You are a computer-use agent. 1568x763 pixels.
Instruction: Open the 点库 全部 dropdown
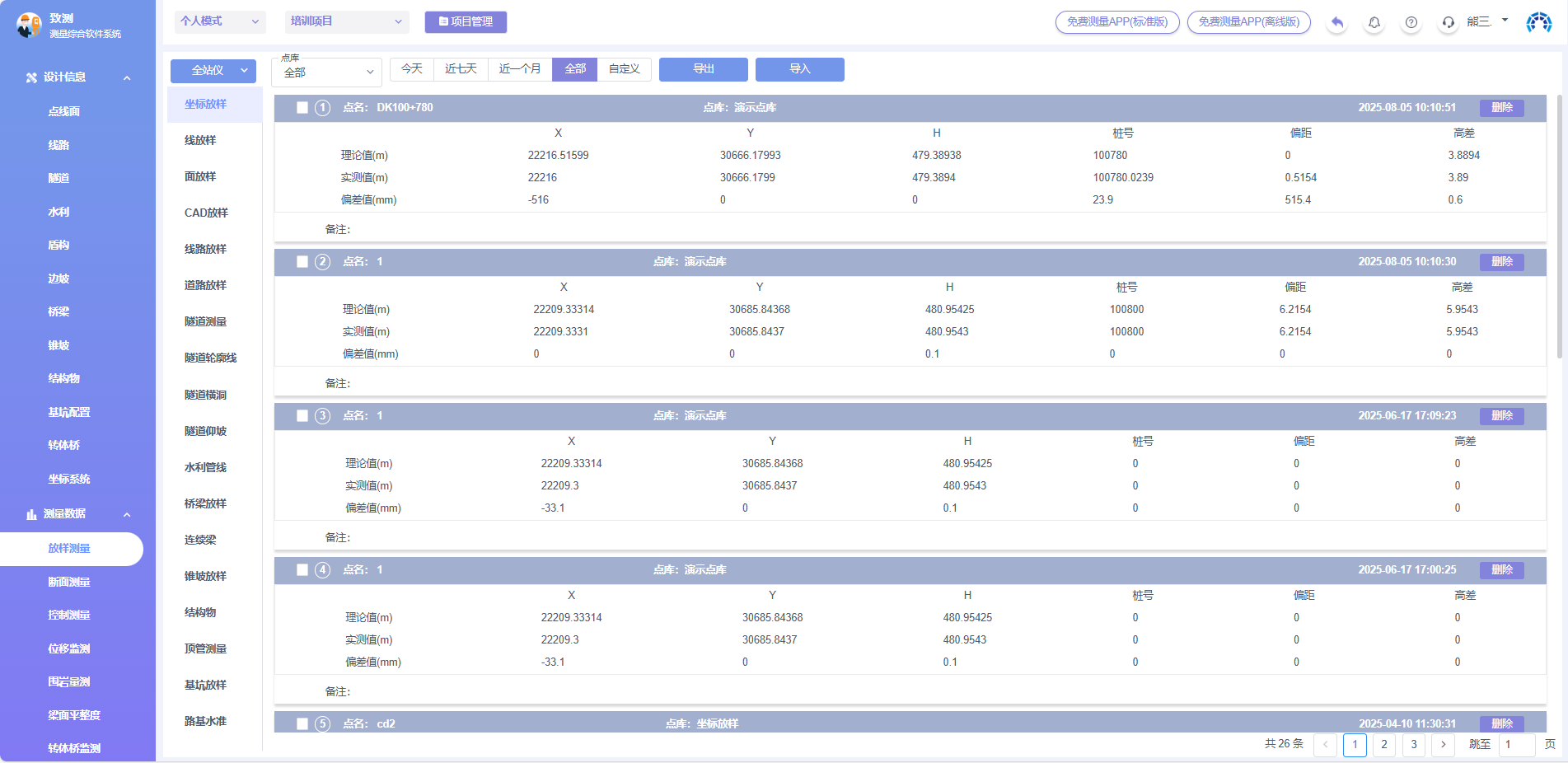point(327,73)
